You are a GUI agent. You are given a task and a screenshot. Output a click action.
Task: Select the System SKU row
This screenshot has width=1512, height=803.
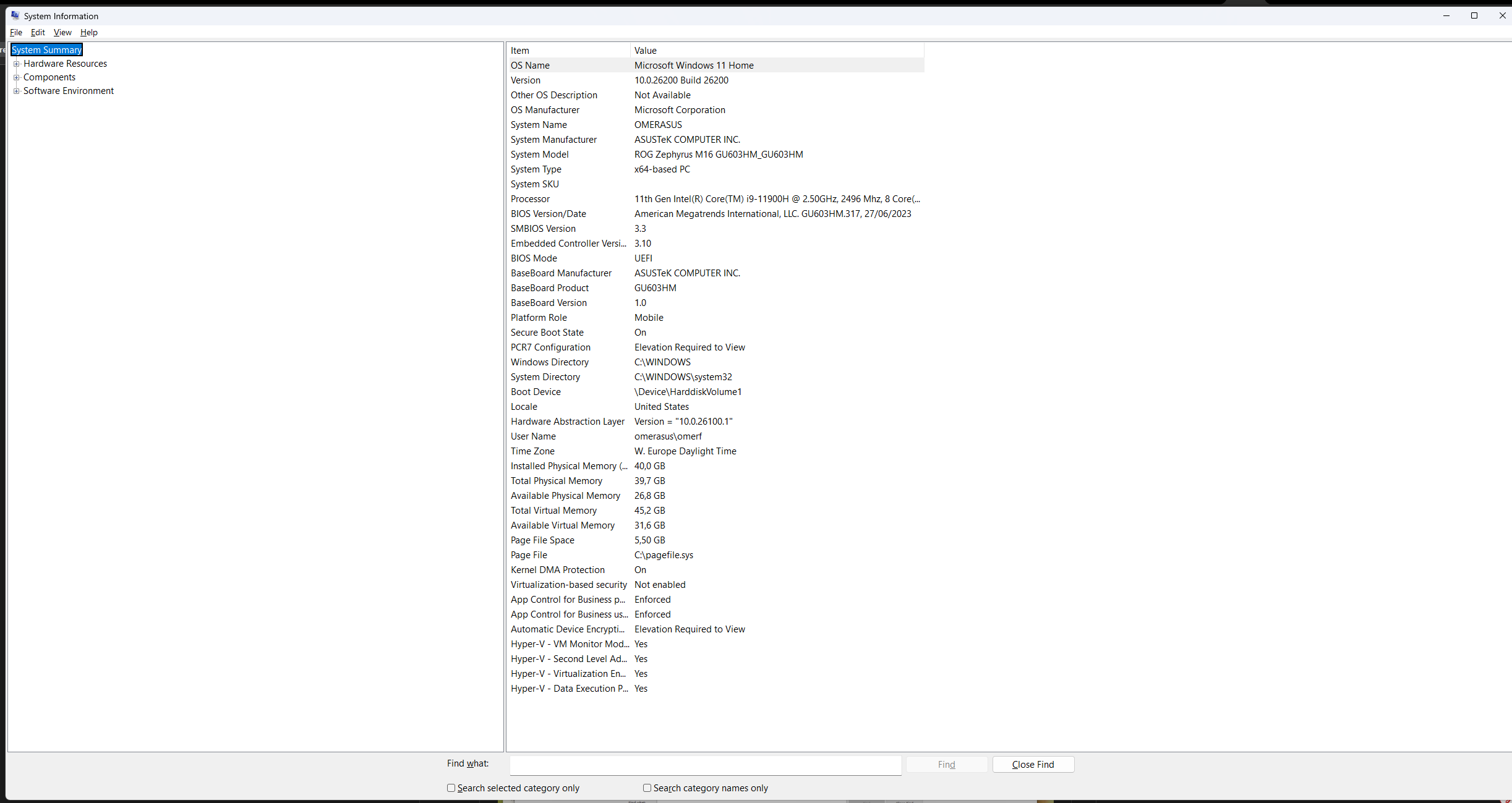coord(715,184)
